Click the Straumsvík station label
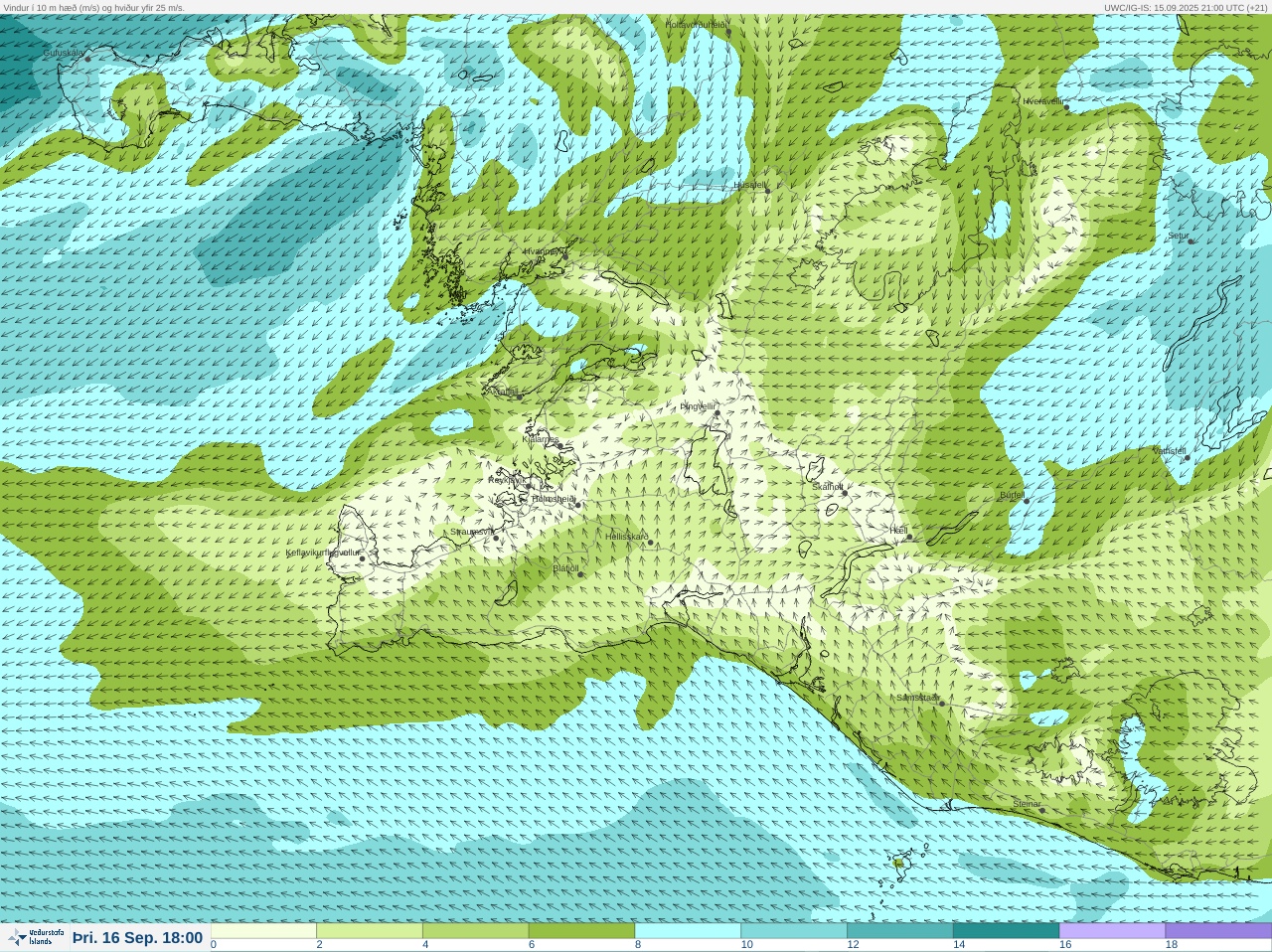The width and height of the screenshot is (1272, 952). tap(471, 532)
